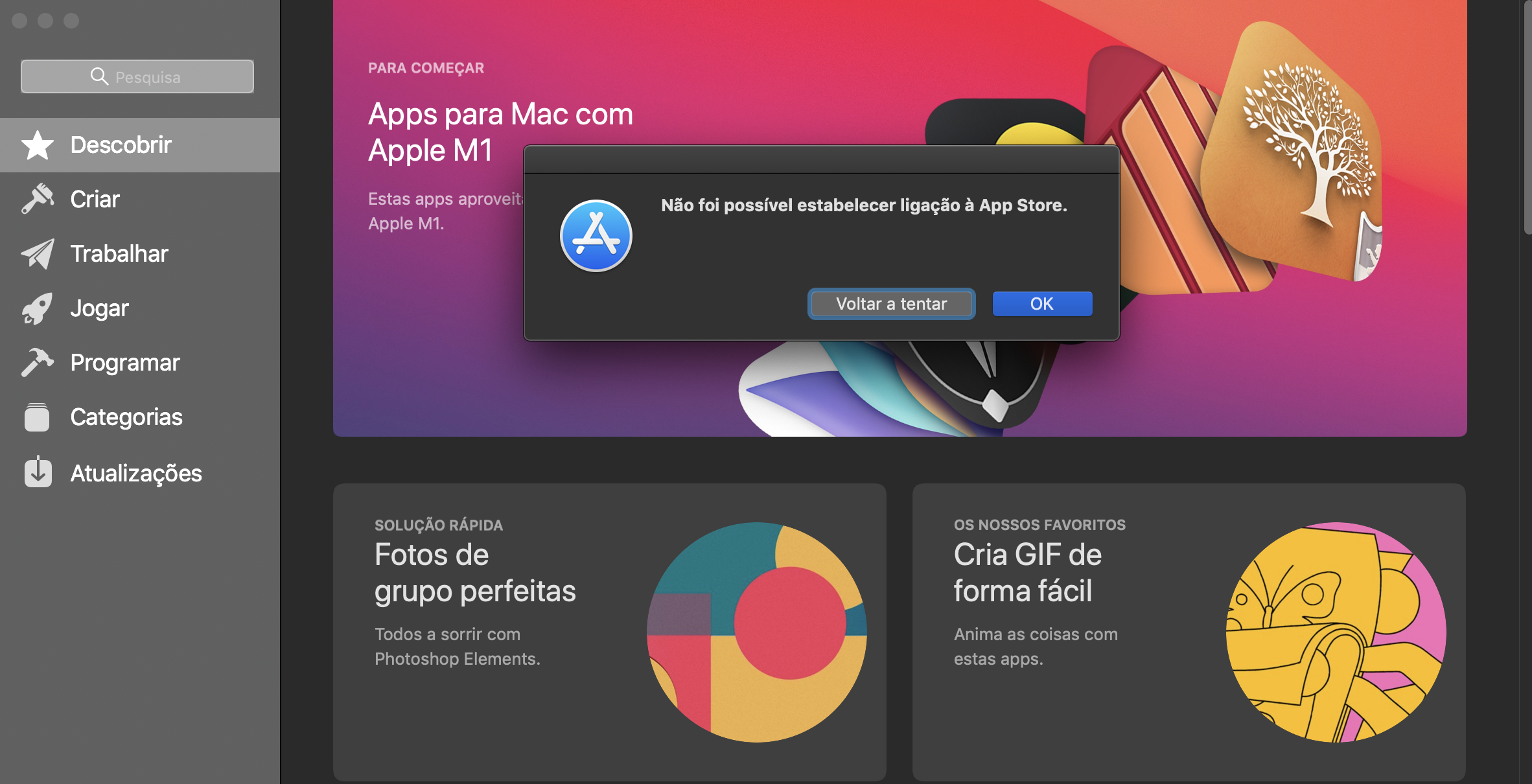Select the Atualizações sidebar label
Viewport: 1532px width, 784px height.
pos(136,474)
